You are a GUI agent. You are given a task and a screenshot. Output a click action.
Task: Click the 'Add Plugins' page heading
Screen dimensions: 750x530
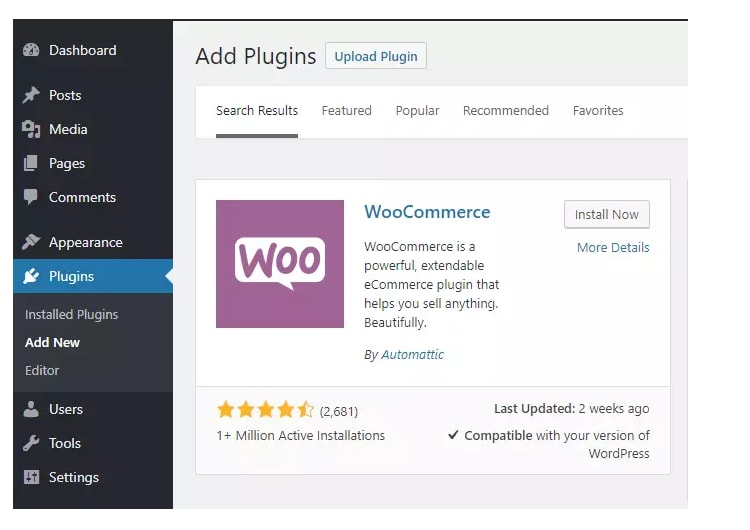[x=256, y=56]
